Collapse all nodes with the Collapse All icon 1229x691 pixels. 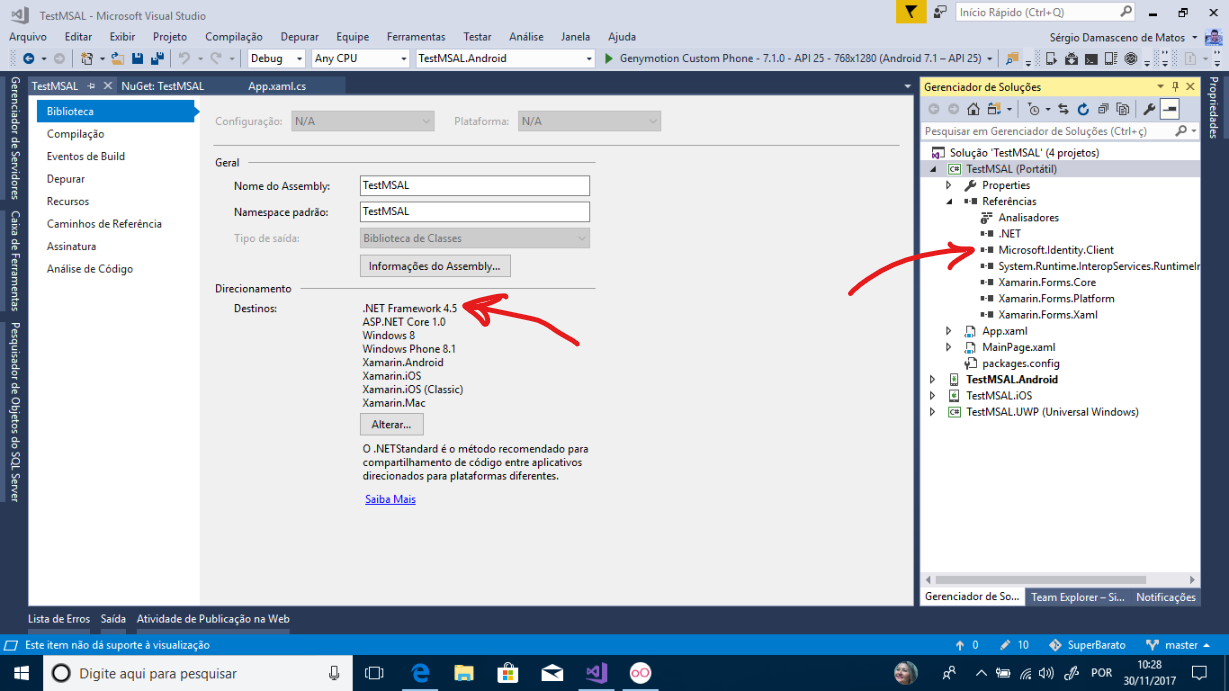[1104, 107]
